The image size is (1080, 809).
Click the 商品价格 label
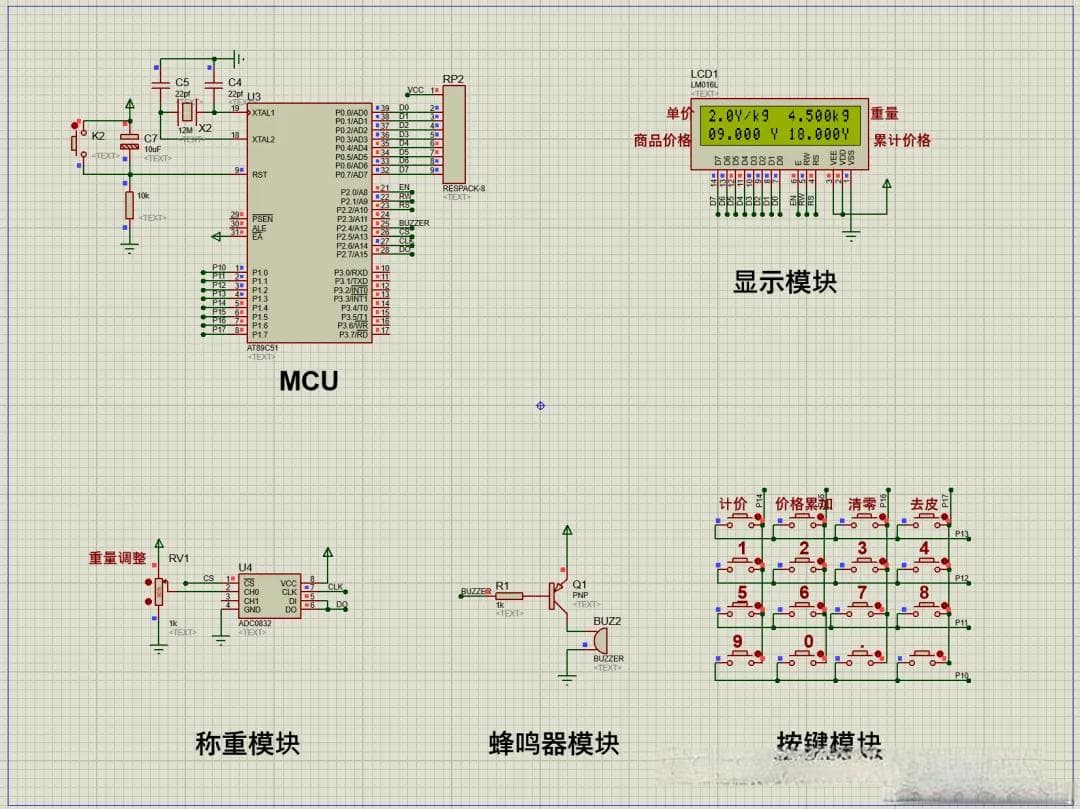pyautogui.click(x=662, y=140)
